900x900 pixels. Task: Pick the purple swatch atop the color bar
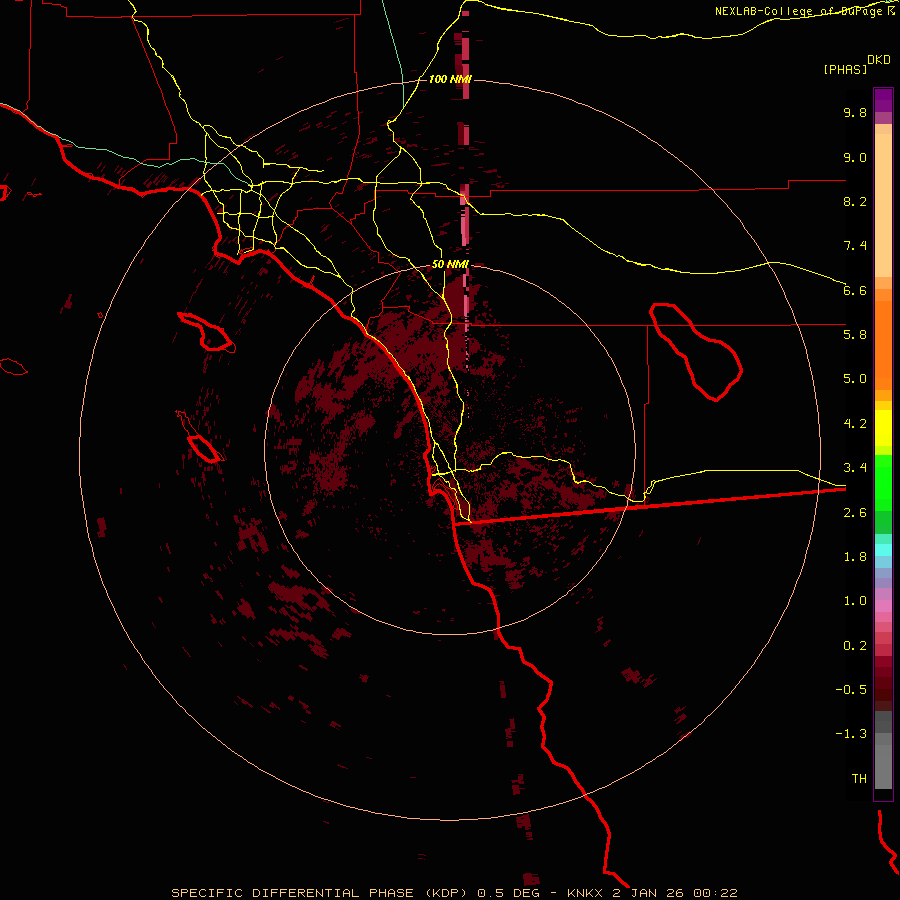click(883, 100)
